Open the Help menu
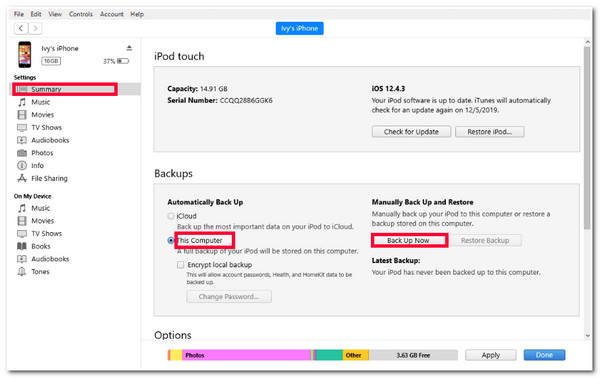Viewport: 600px width, 378px height. pos(137,14)
